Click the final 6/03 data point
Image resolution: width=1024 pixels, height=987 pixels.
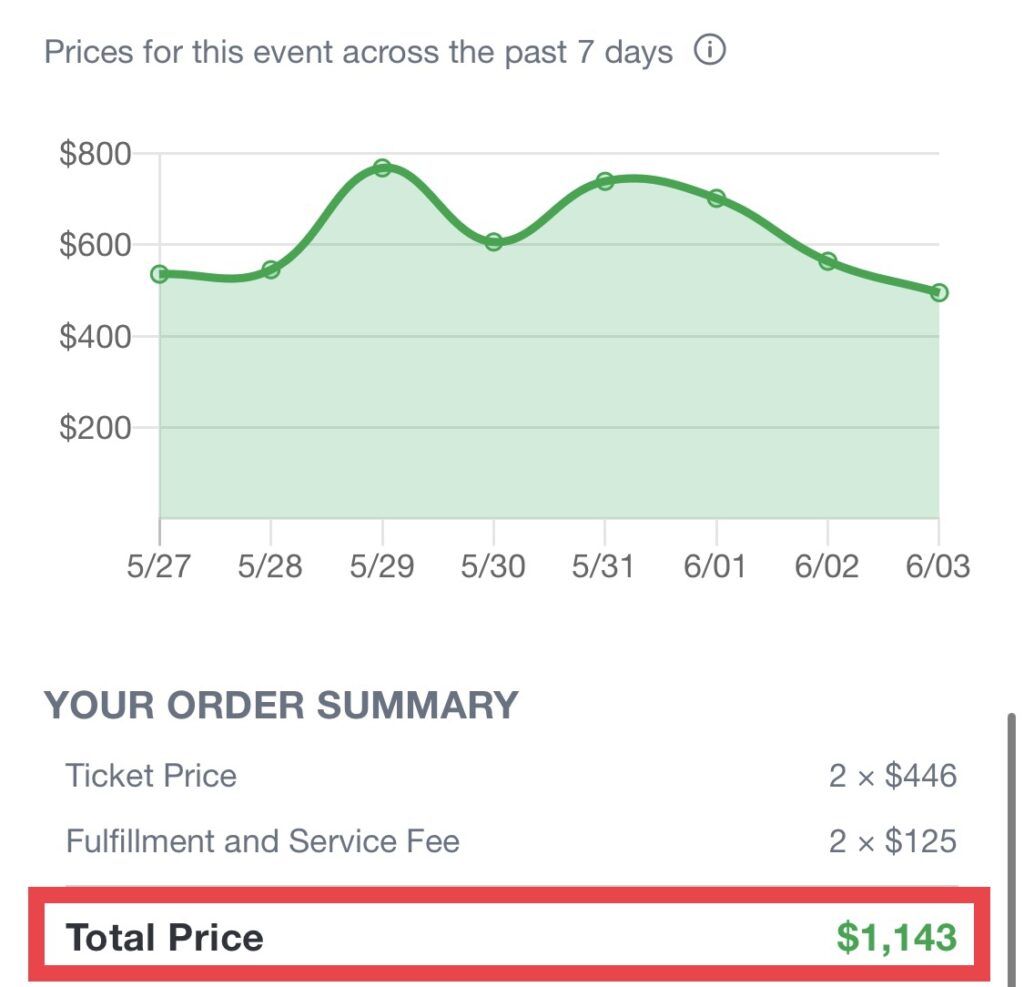(x=939, y=293)
